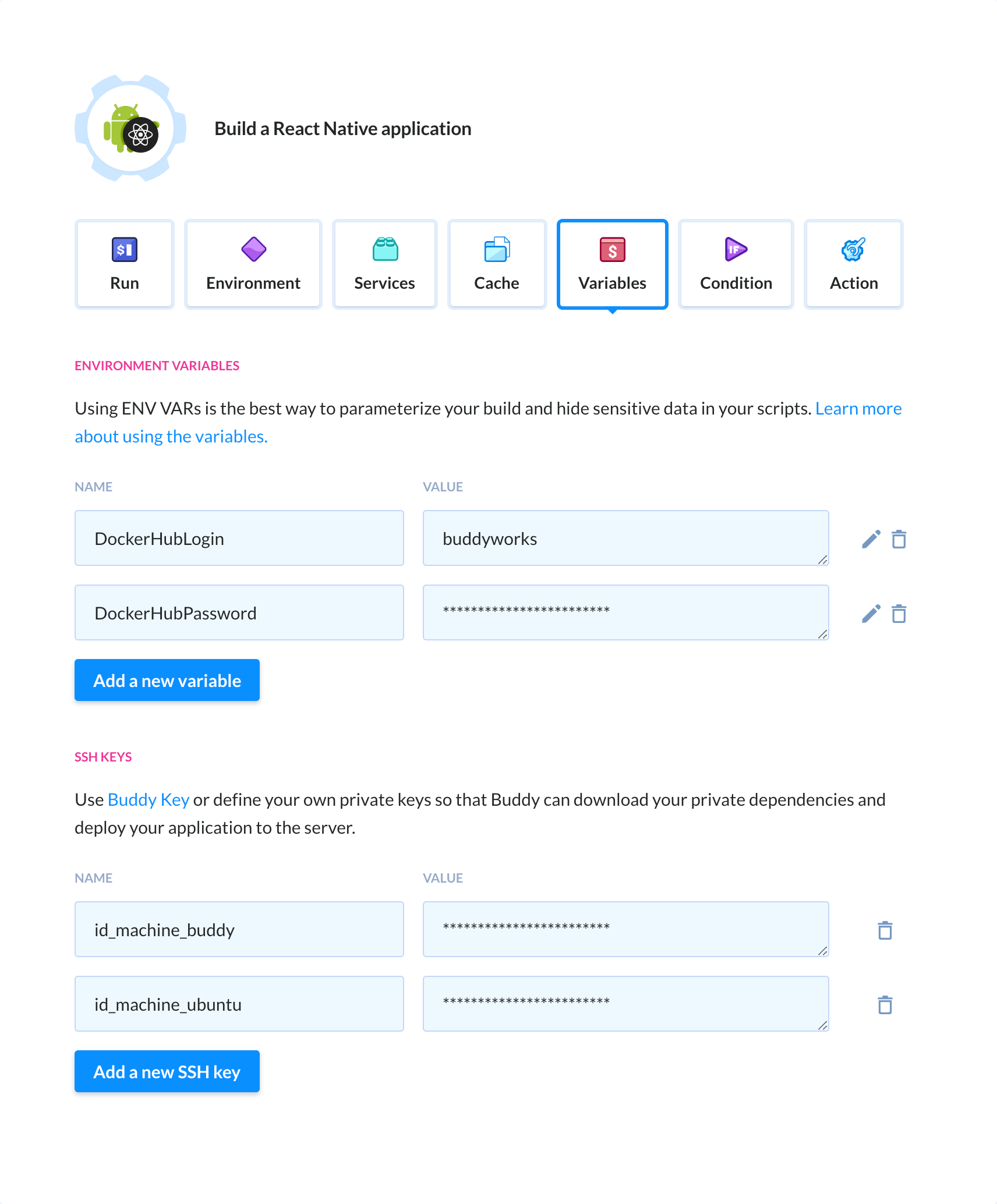The image size is (997, 1204).
Task: Remove the DockerHubPassword variable with trash icon
Action: [x=899, y=614]
